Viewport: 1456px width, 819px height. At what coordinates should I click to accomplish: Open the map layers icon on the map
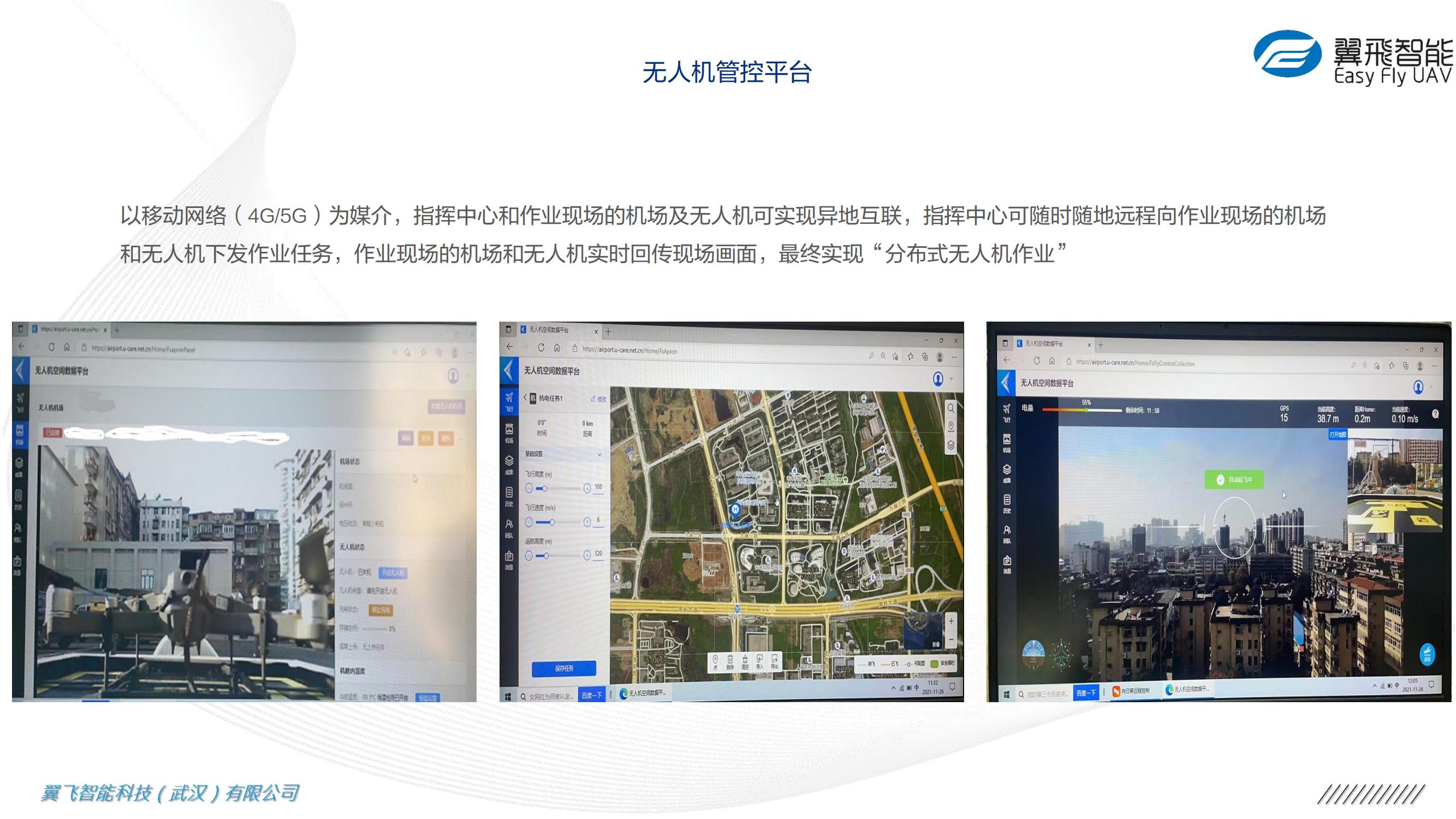pyautogui.click(x=951, y=445)
